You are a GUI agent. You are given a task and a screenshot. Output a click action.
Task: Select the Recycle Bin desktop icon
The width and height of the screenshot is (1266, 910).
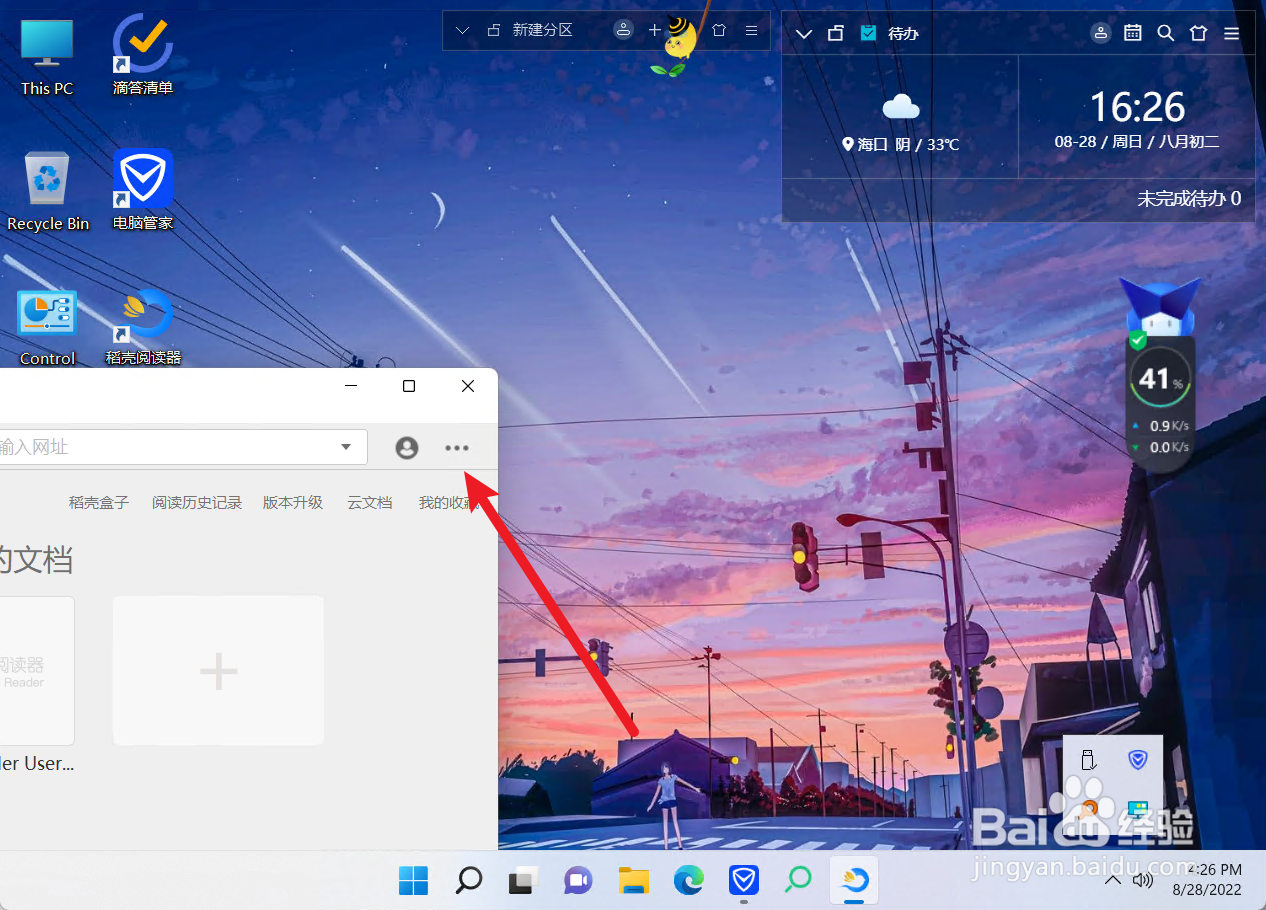pyautogui.click(x=48, y=191)
